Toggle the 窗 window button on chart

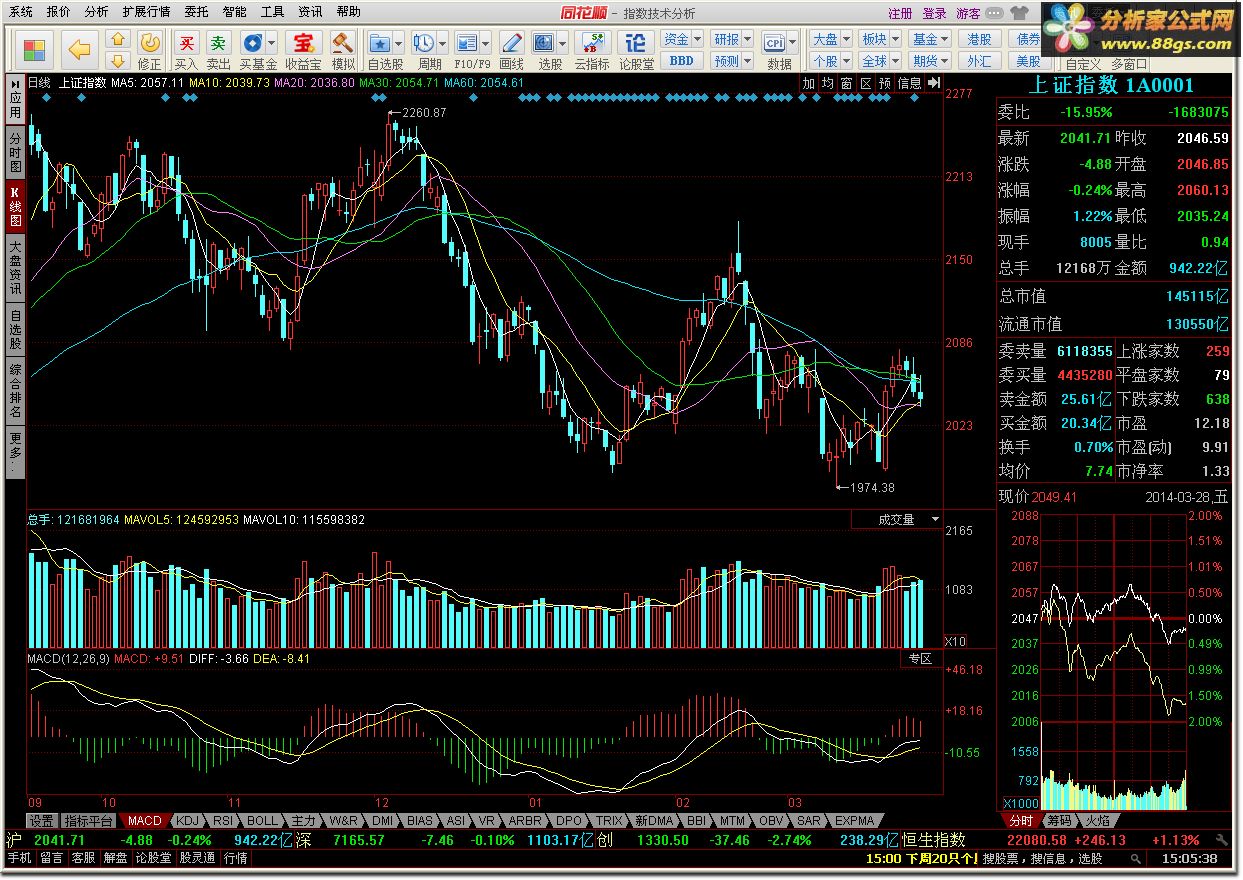pos(847,83)
